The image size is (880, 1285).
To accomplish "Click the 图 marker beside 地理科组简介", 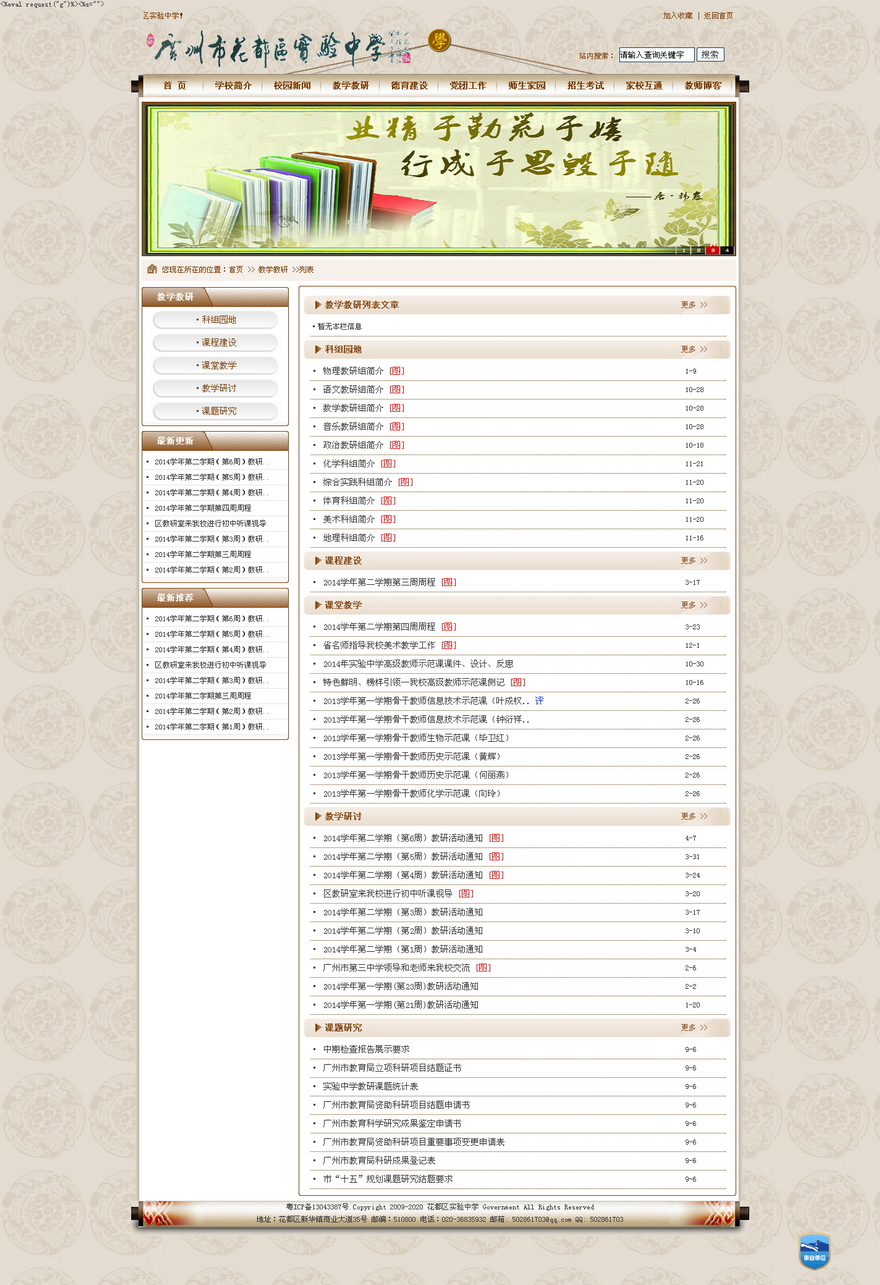I will (x=388, y=538).
